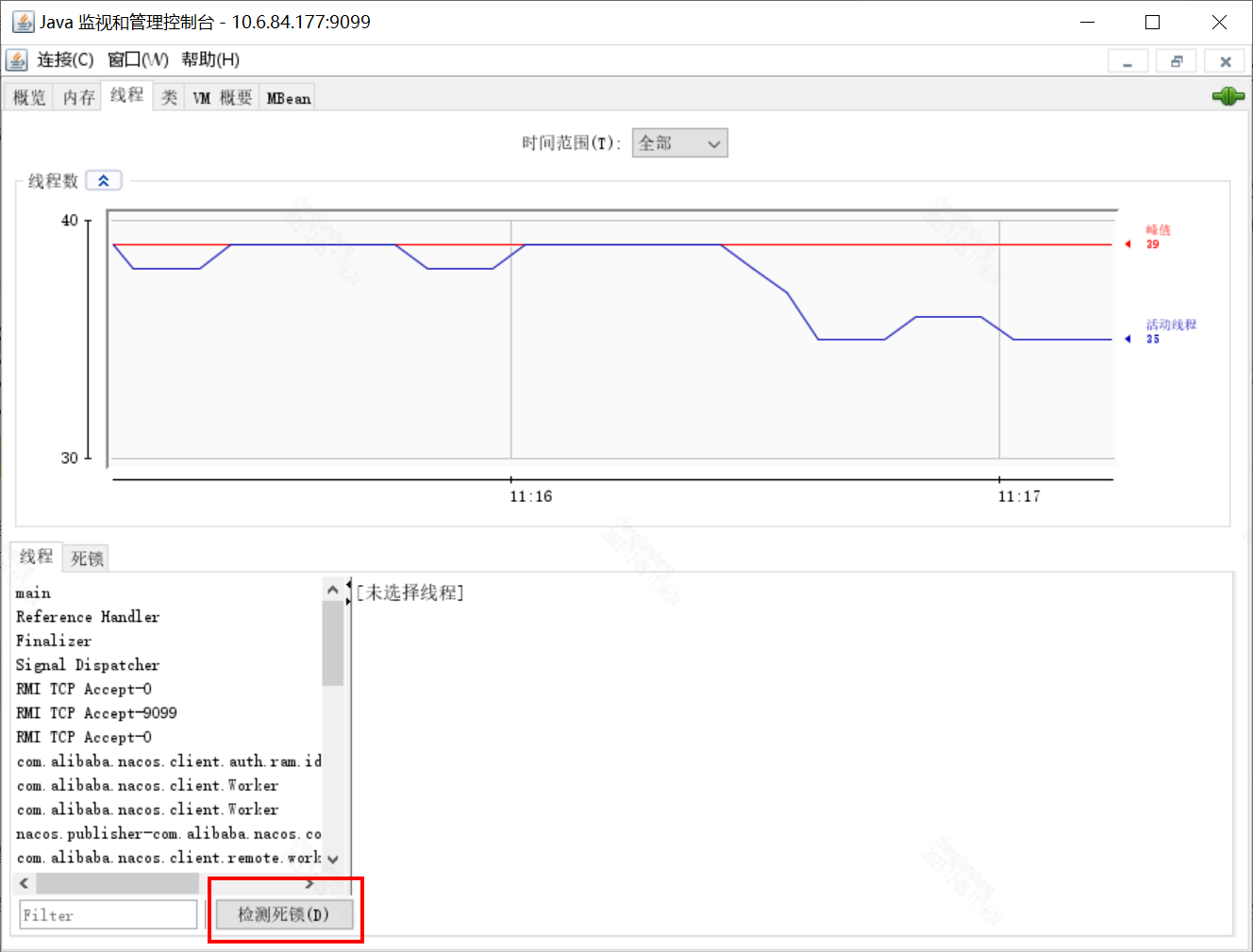Click the split pane collapse arrows

click(x=348, y=593)
